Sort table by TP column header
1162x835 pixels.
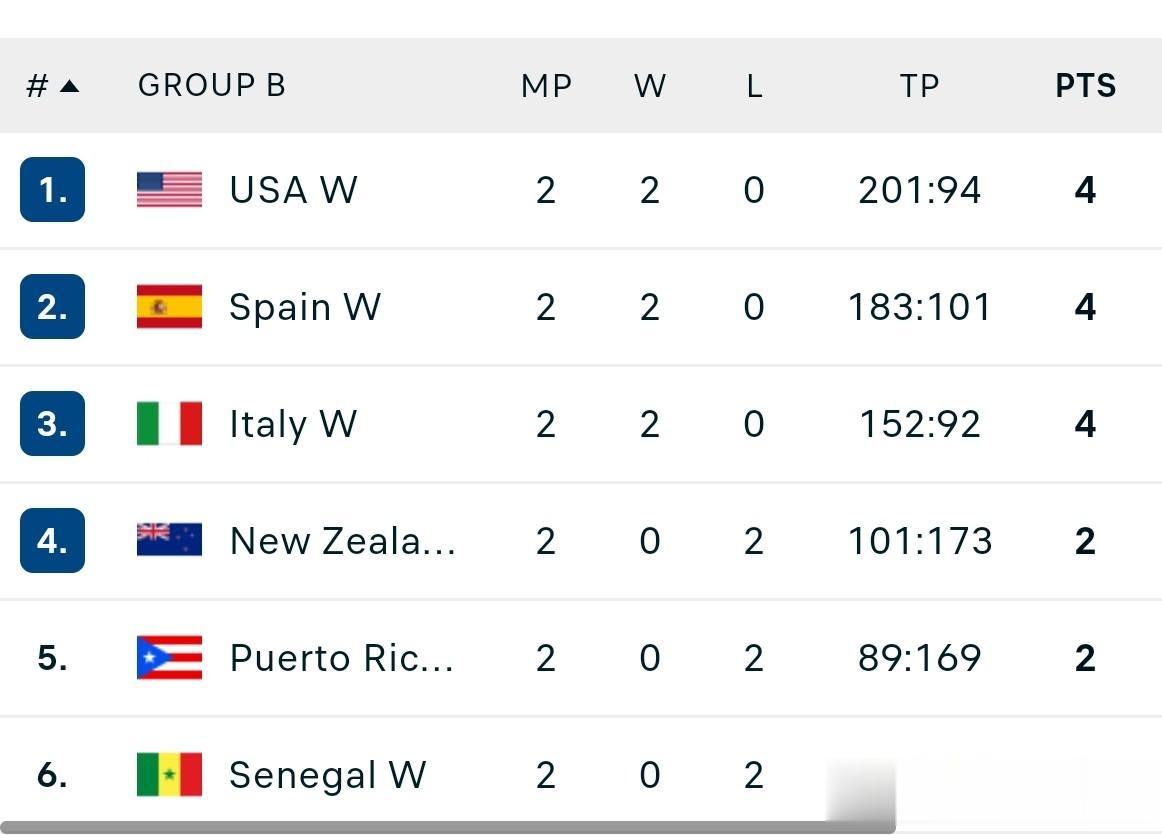[x=919, y=86]
